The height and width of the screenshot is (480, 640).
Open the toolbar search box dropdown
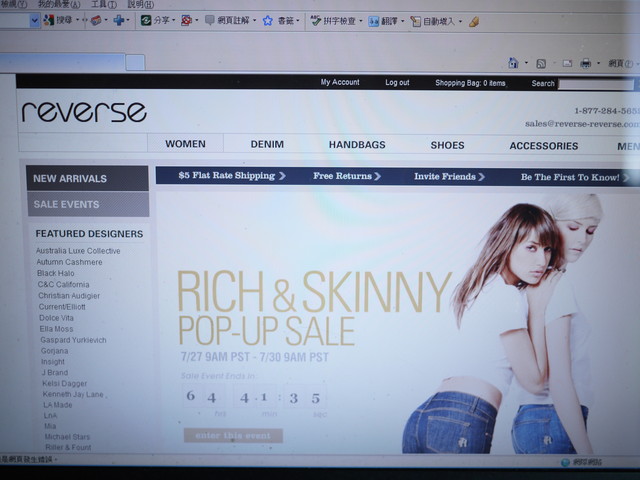point(35,20)
